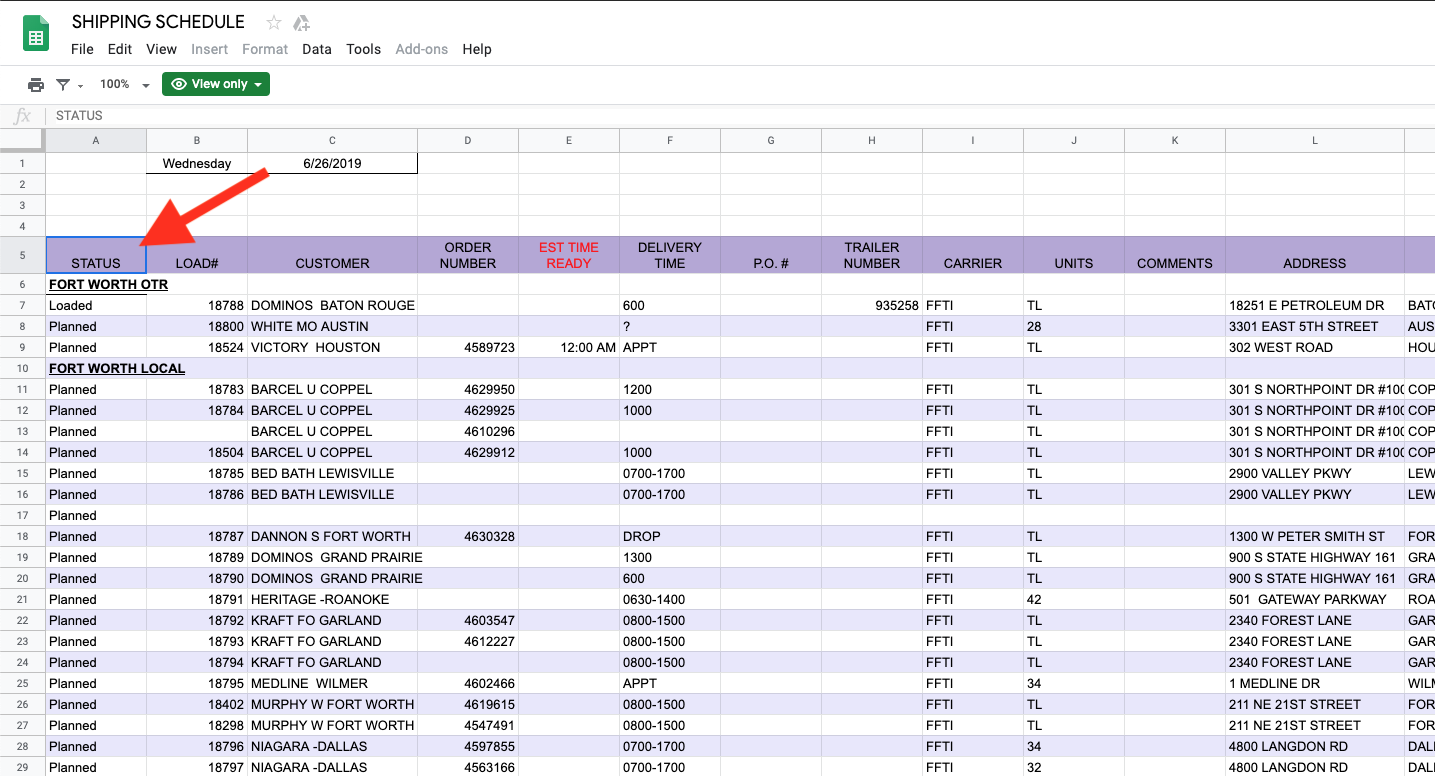
Task: Select column F header
Action: (670, 140)
